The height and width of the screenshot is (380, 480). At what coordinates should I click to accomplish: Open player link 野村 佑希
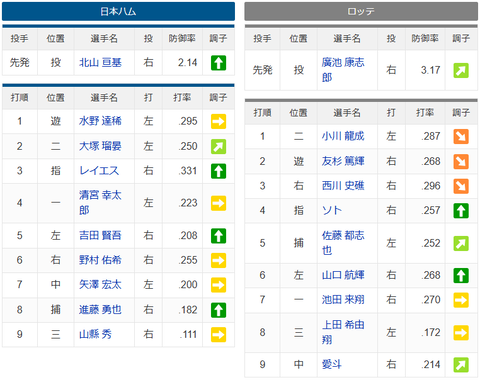[100, 260]
